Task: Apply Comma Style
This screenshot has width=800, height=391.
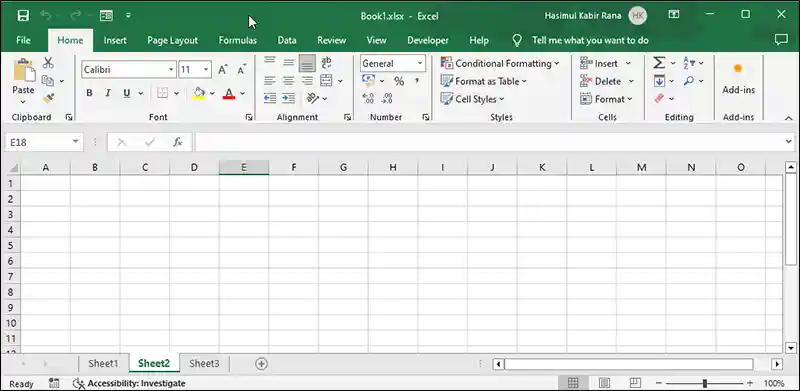Action: [x=417, y=81]
